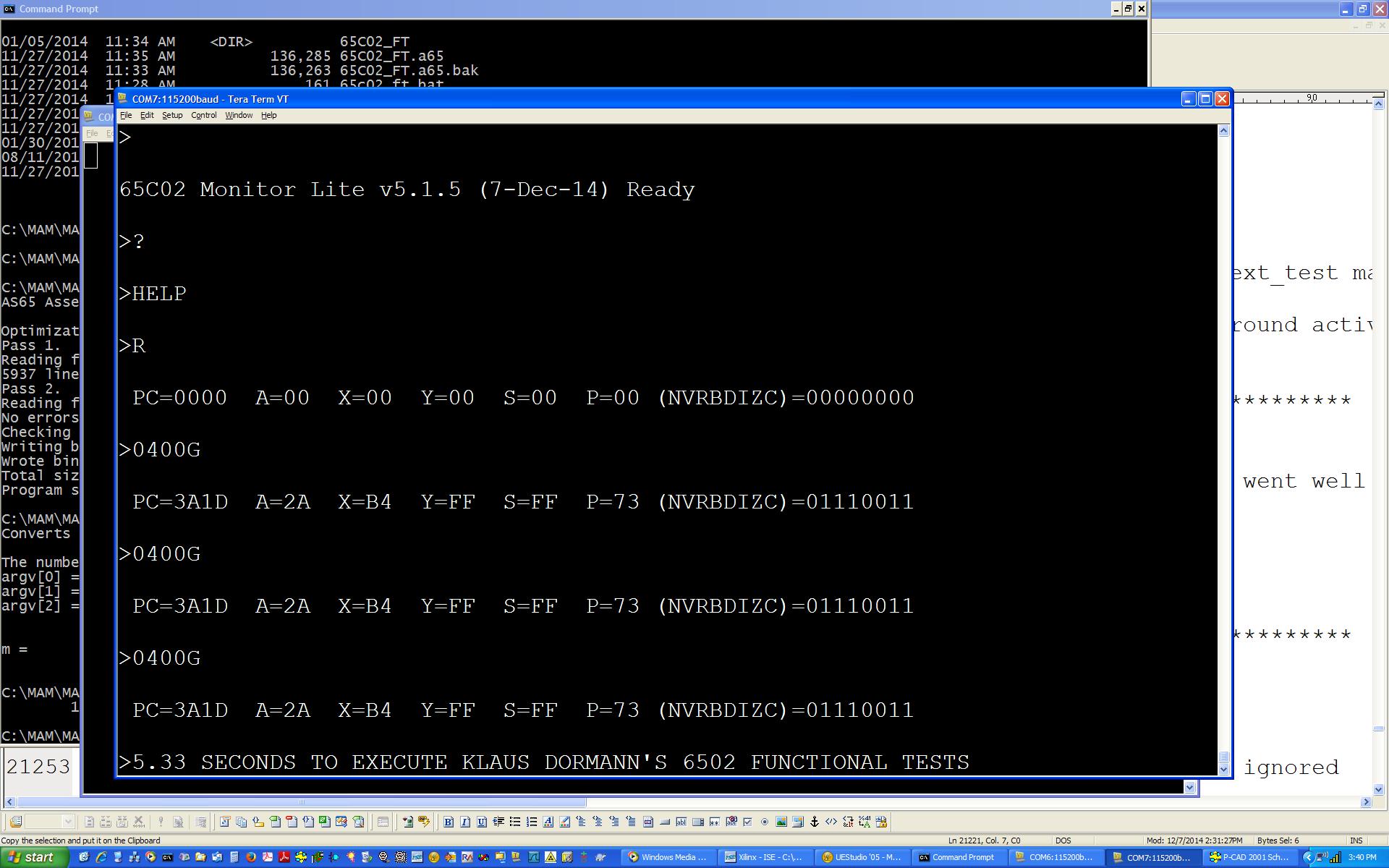Click the numbered list toolbar icon
This screenshot has height=868, width=1389.
(532, 822)
